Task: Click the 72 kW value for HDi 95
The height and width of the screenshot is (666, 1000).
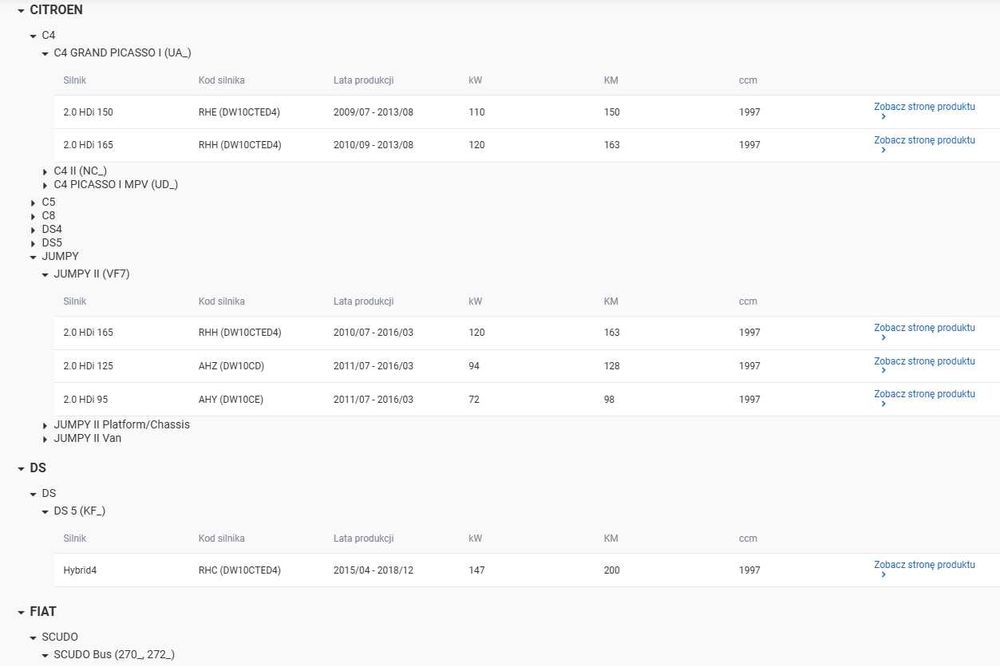Action: 474,399
